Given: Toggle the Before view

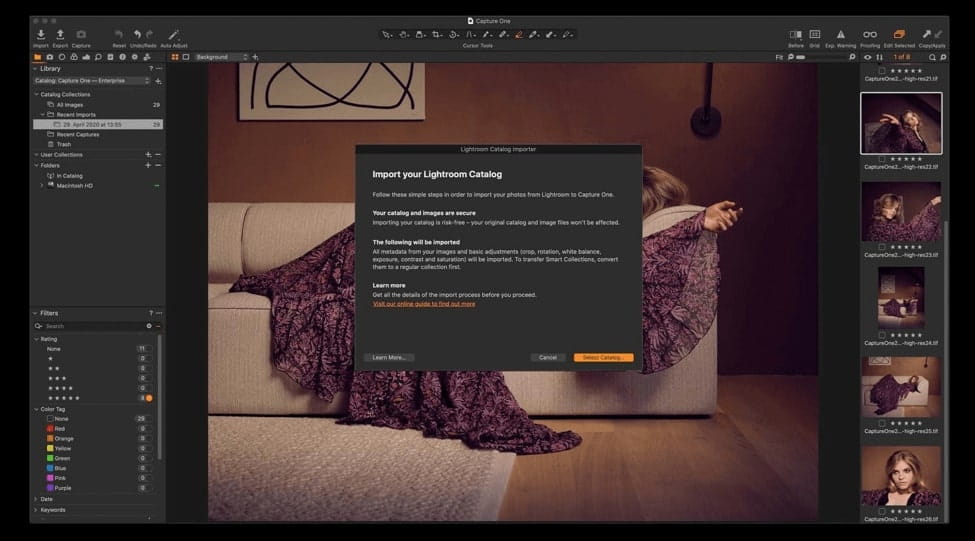Looking at the screenshot, I should click(795, 35).
